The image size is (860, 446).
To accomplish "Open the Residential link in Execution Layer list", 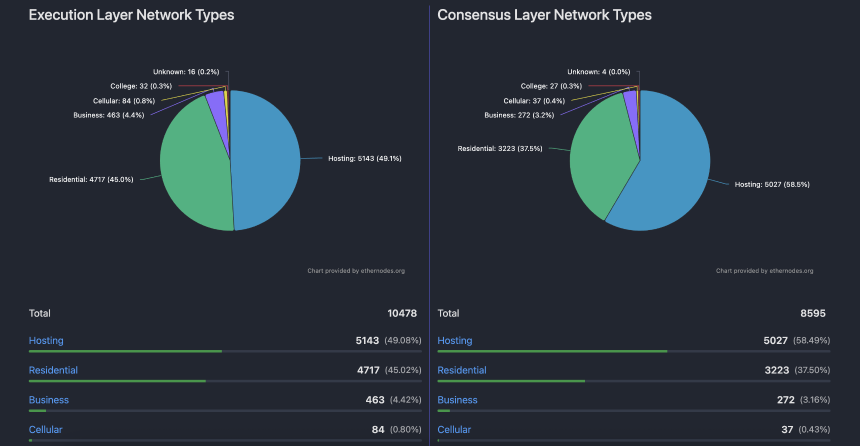I will (53, 370).
